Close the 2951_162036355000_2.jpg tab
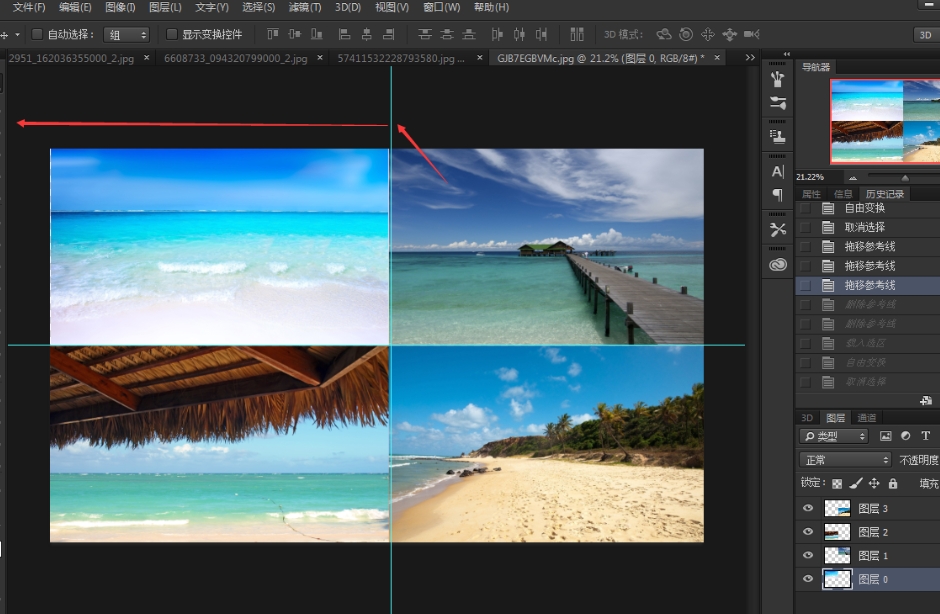The height and width of the screenshot is (614, 940). (146, 58)
